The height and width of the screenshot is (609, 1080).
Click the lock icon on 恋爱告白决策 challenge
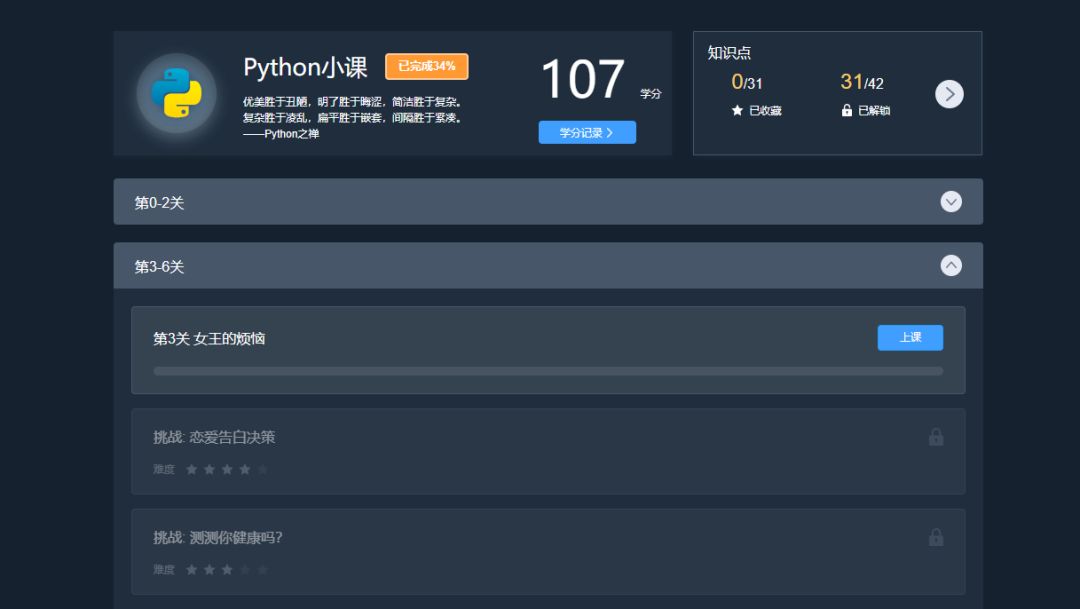click(x=935, y=437)
